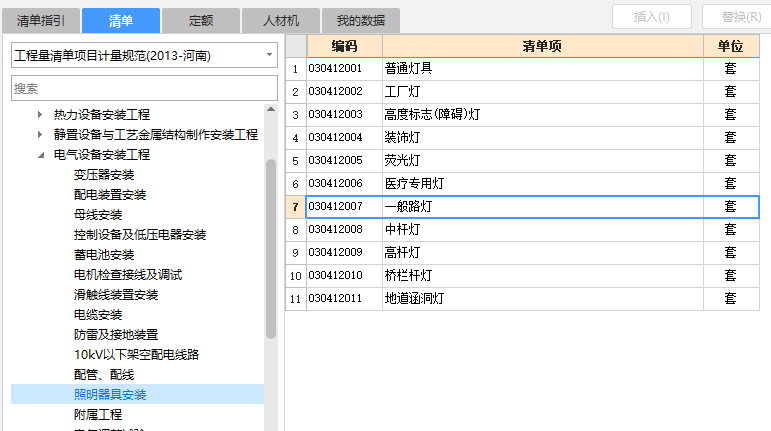Select 电气设备安装工程 tree item
The image size is (771, 431).
point(102,154)
